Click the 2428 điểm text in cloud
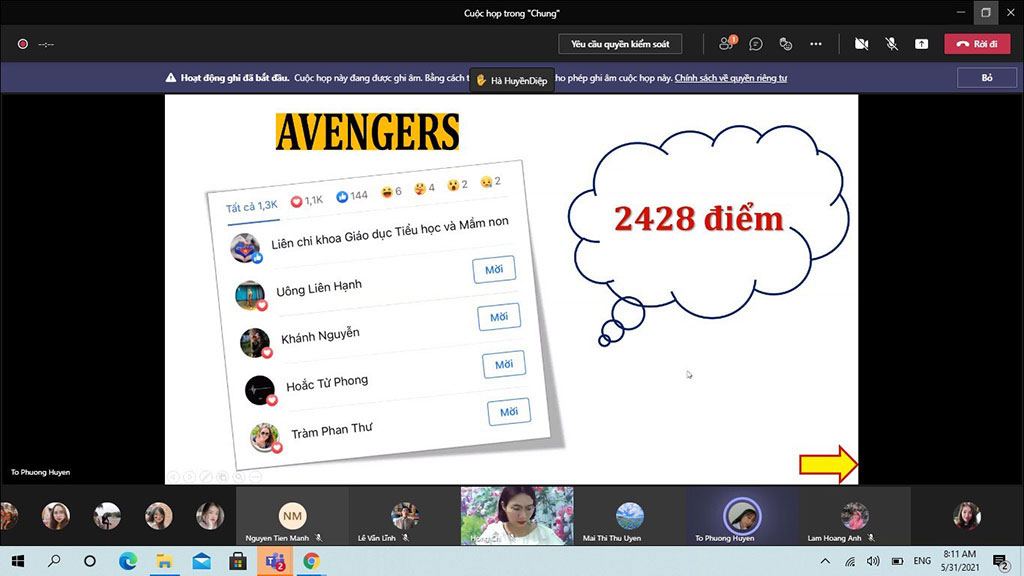Viewport: 1024px width, 576px height. pyautogui.click(x=698, y=219)
